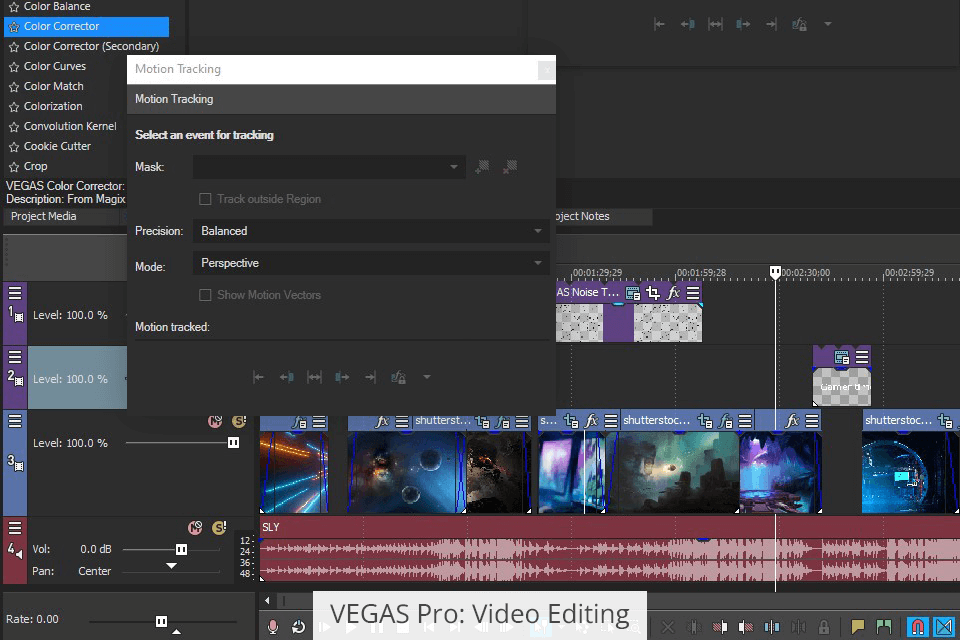Image resolution: width=960 pixels, height=640 pixels.
Task: Open event FX on the Noise Texture clip
Action: pyautogui.click(x=673, y=293)
